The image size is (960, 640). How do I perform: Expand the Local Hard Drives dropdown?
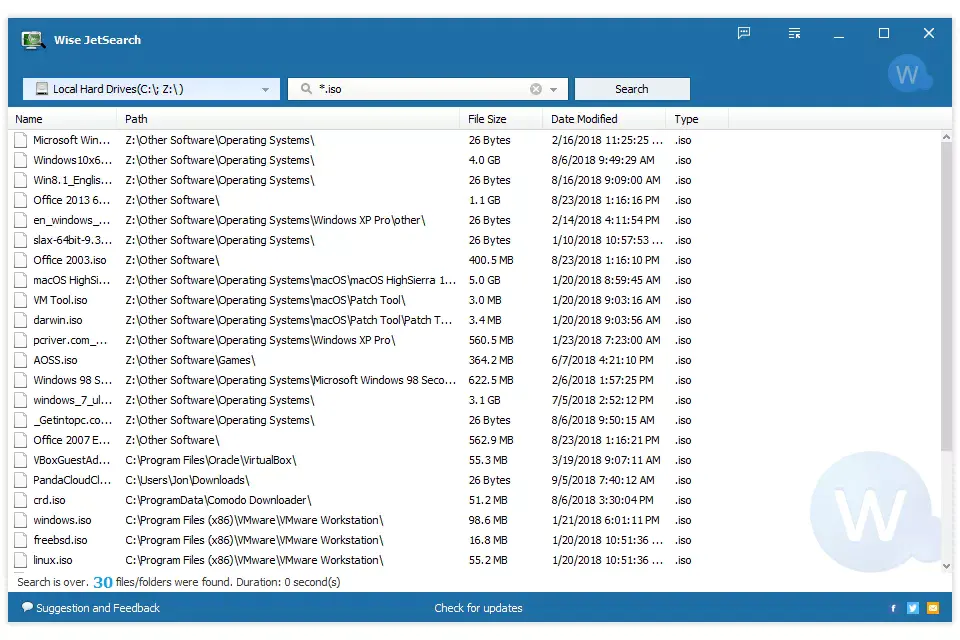pos(265,89)
